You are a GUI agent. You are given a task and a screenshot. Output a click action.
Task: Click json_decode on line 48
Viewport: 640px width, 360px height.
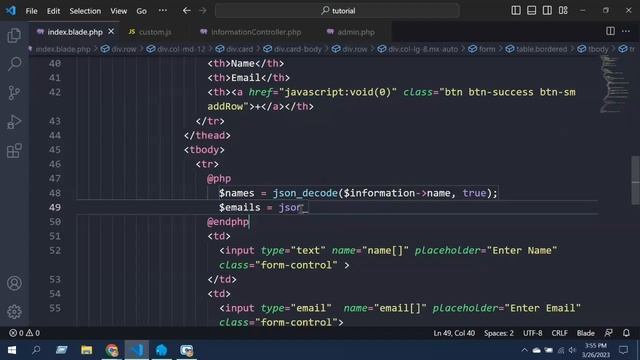pyautogui.click(x=305, y=193)
